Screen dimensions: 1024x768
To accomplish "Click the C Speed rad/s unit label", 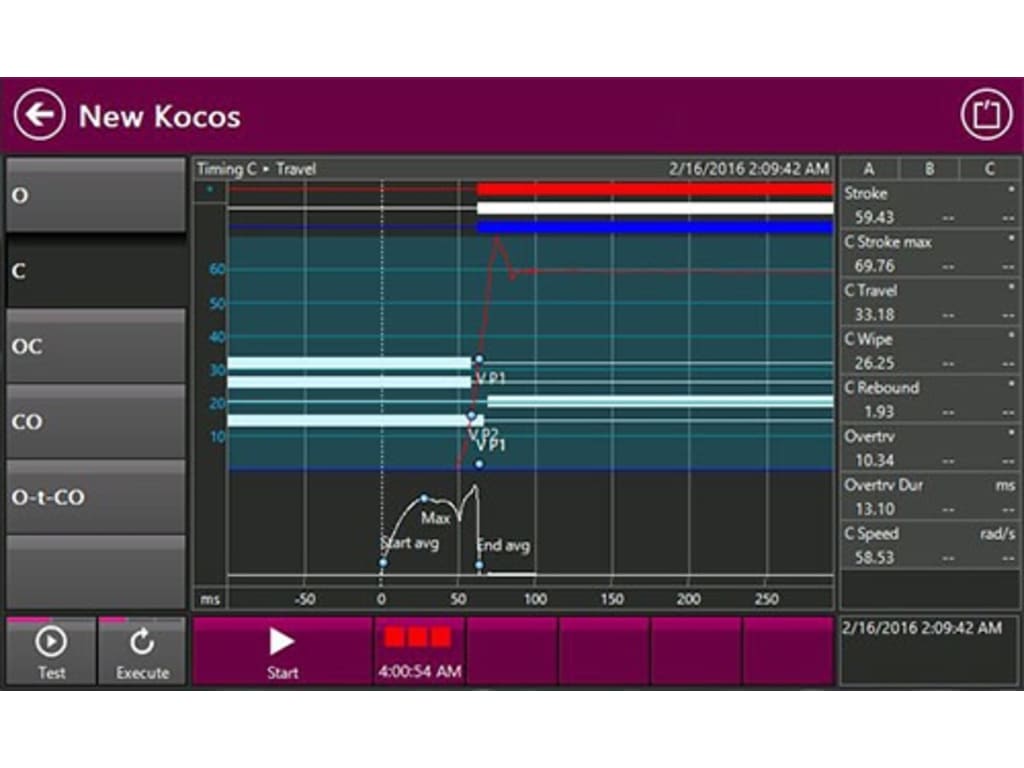I will tap(997, 534).
